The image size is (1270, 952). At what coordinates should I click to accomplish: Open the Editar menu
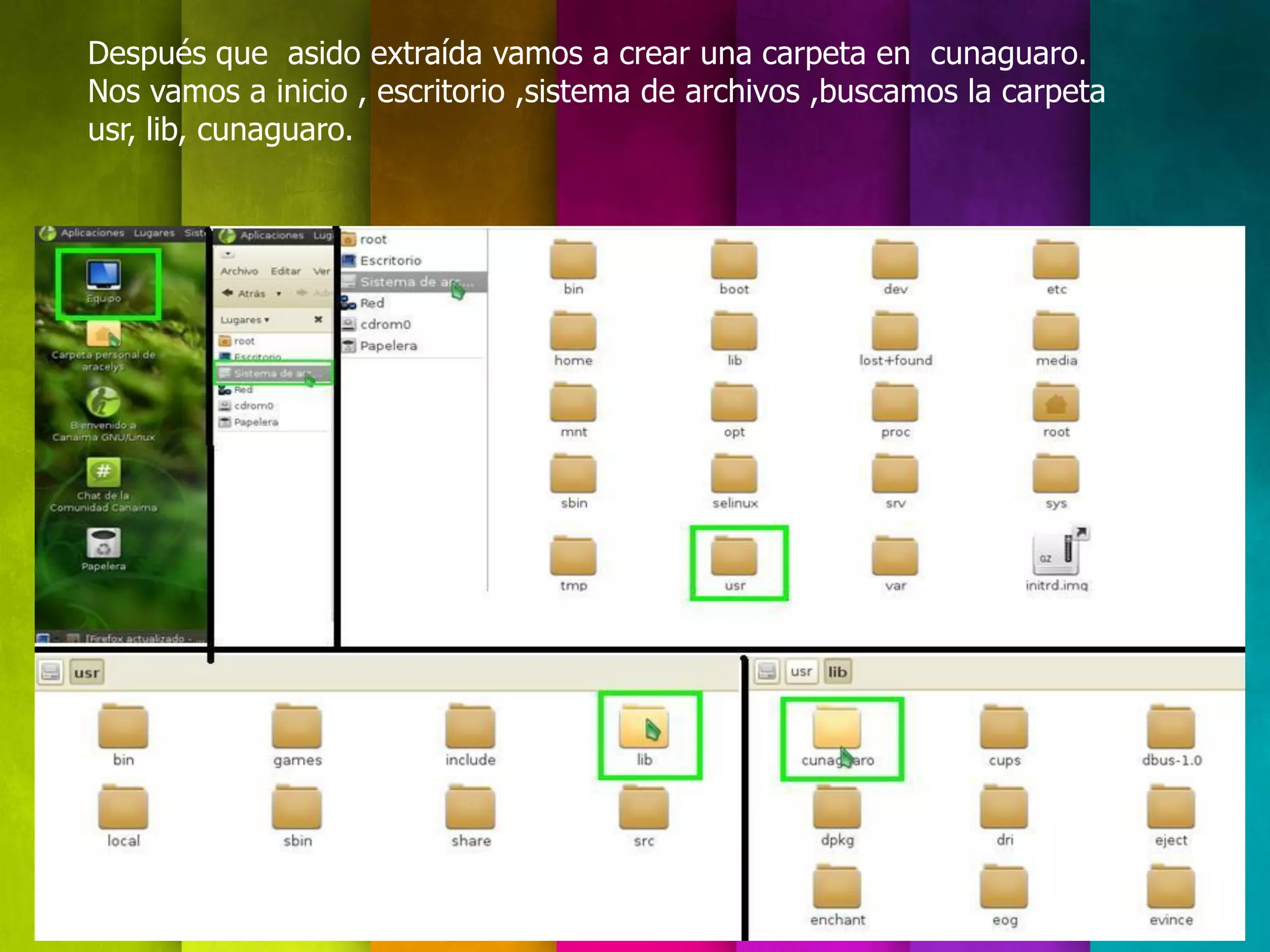pyautogui.click(x=285, y=271)
